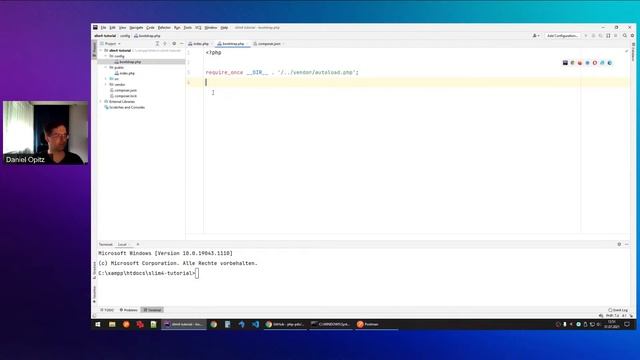
Task: Select composer.lock in the project tree
Action: click(x=123, y=96)
